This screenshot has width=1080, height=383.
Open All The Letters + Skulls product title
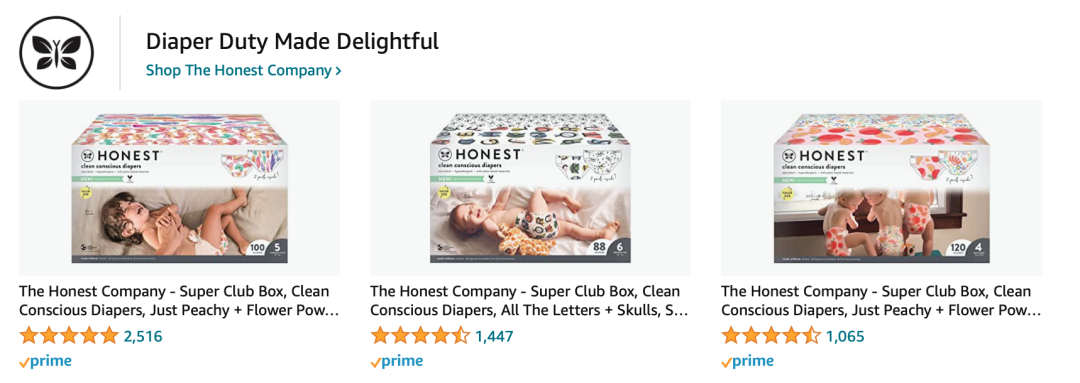[530, 301]
